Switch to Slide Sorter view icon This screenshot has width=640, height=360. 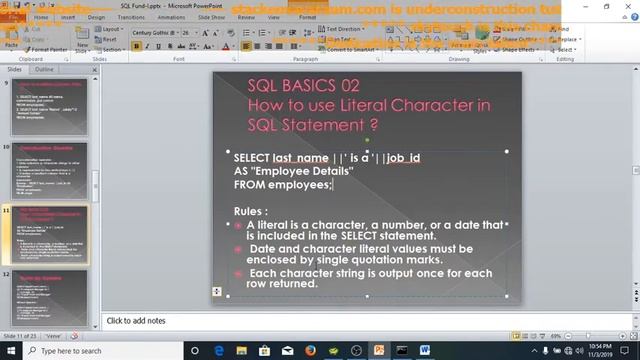[x=525, y=336]
